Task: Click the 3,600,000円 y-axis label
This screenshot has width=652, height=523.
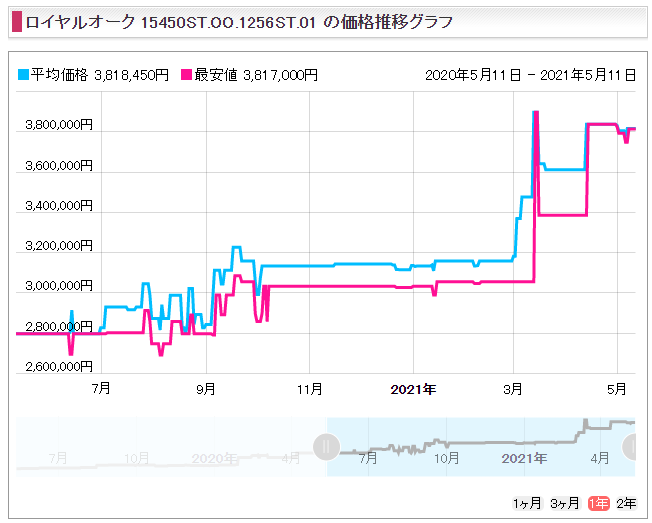Action: (x=59, y=165)
